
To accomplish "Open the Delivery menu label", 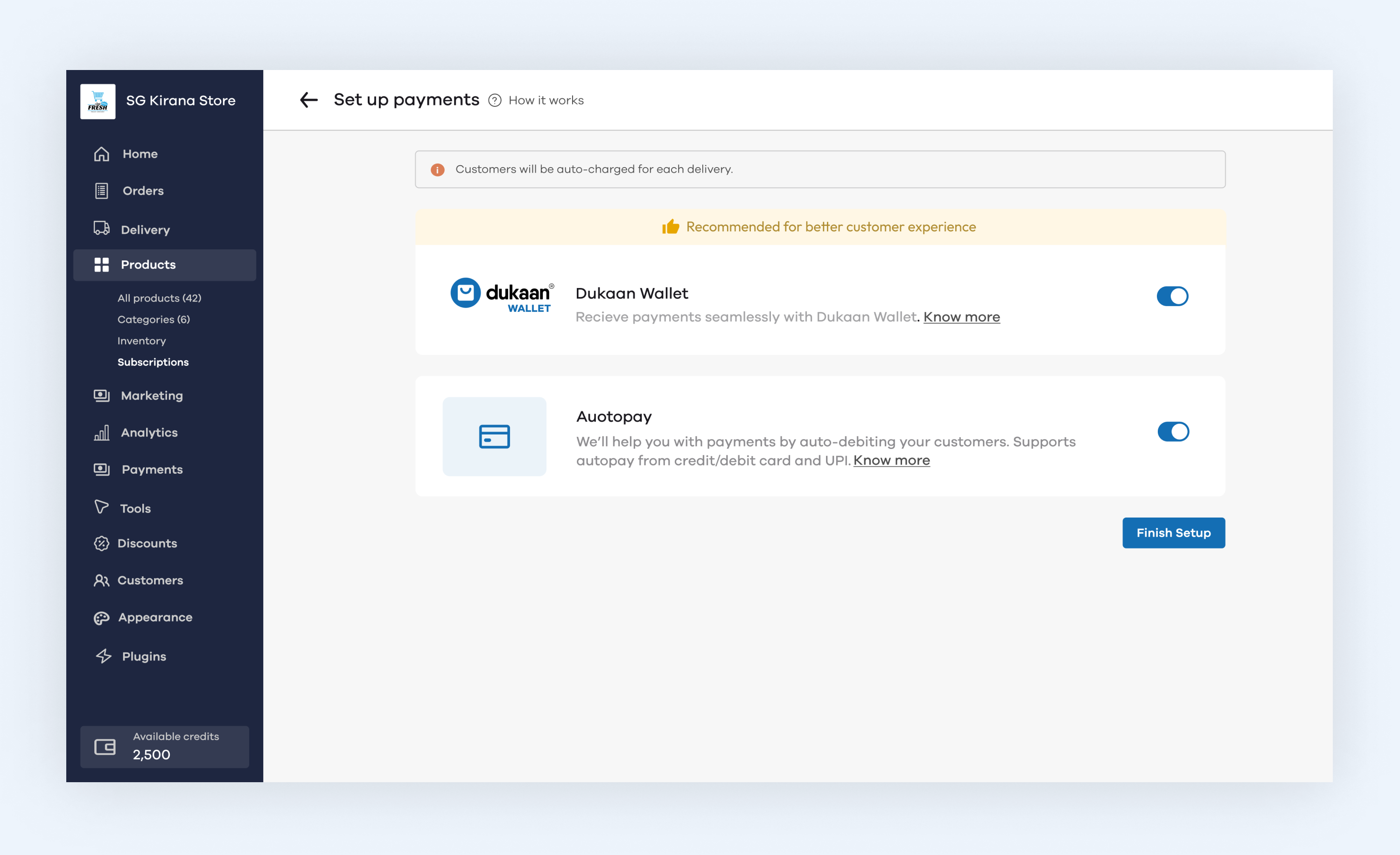I will [x=146, y=230].
